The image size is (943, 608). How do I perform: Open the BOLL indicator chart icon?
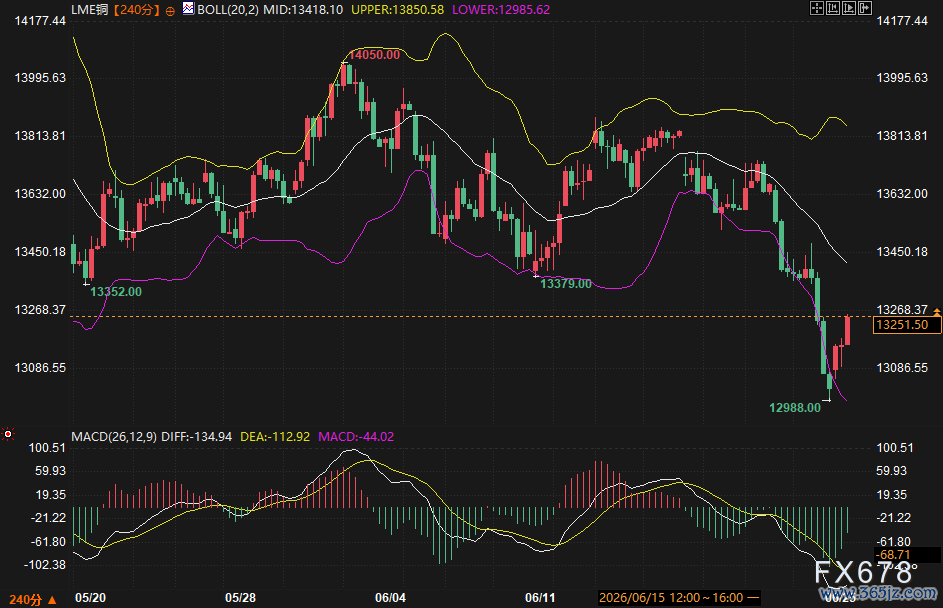[x=188, y=8]
